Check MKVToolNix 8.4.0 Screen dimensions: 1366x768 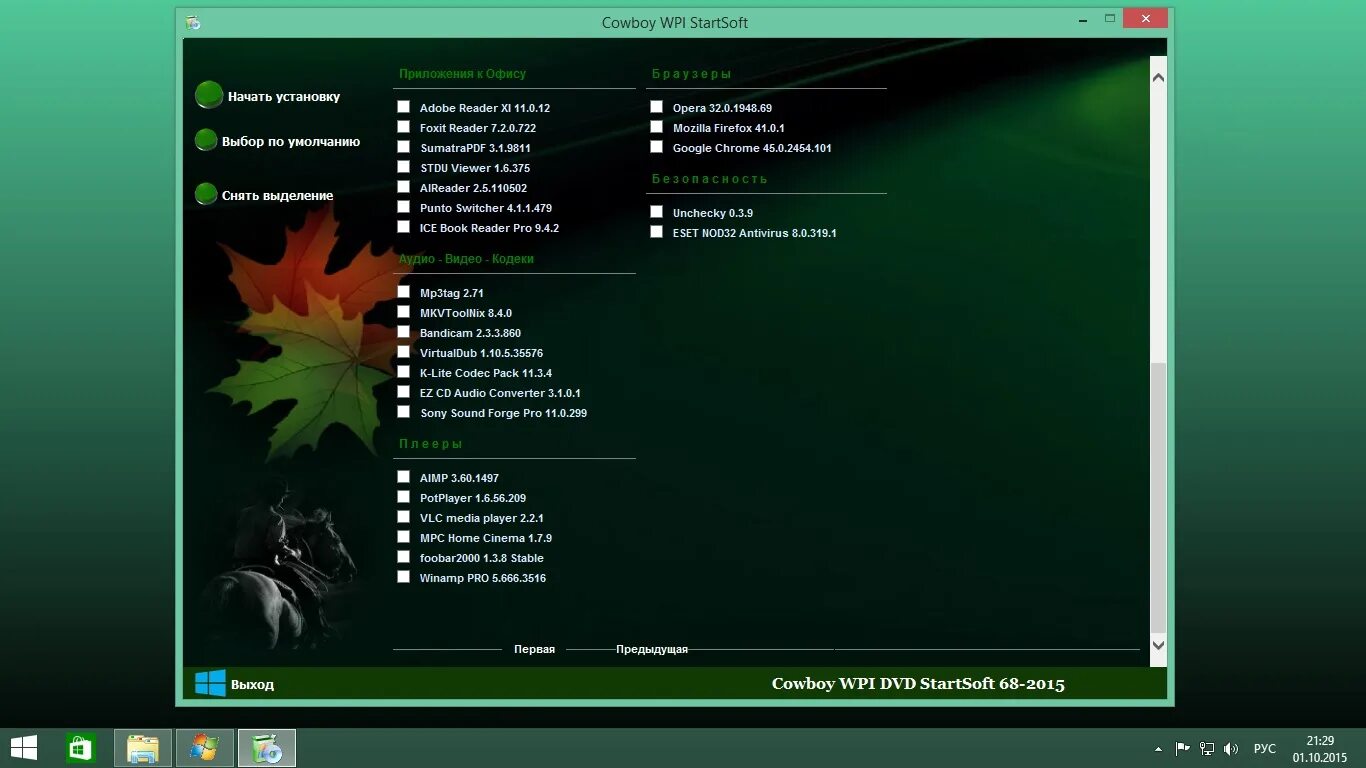[x=404, y=312]
